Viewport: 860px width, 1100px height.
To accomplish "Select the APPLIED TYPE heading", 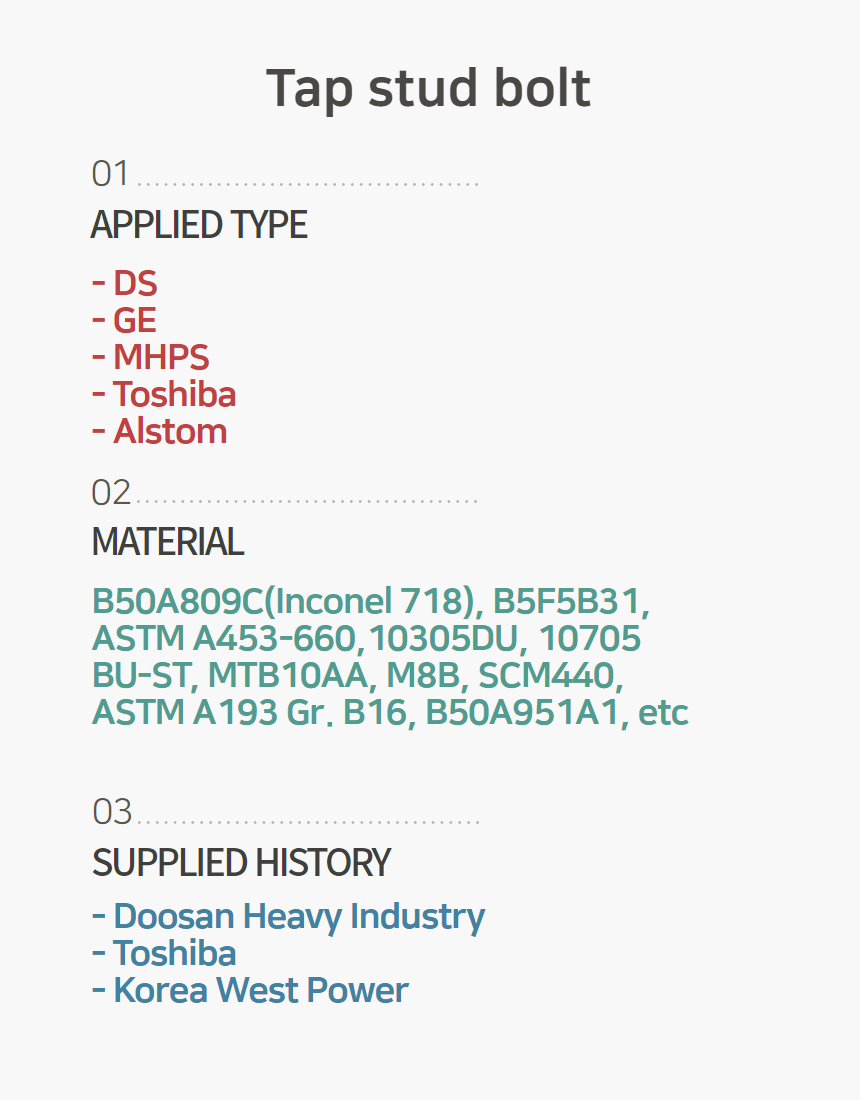I will coord(199,225).
